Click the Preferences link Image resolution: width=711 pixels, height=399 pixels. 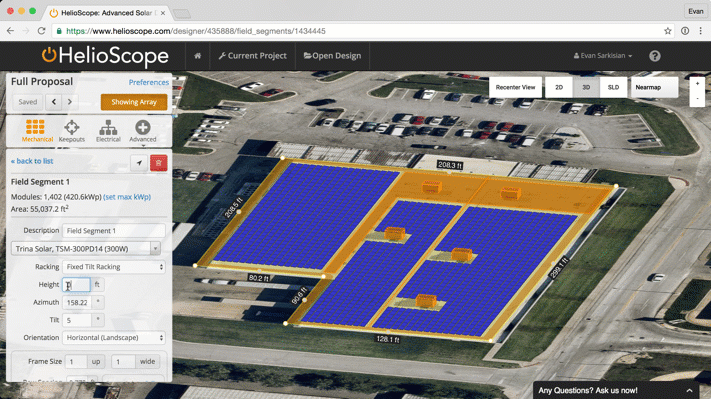click(149, 82)
